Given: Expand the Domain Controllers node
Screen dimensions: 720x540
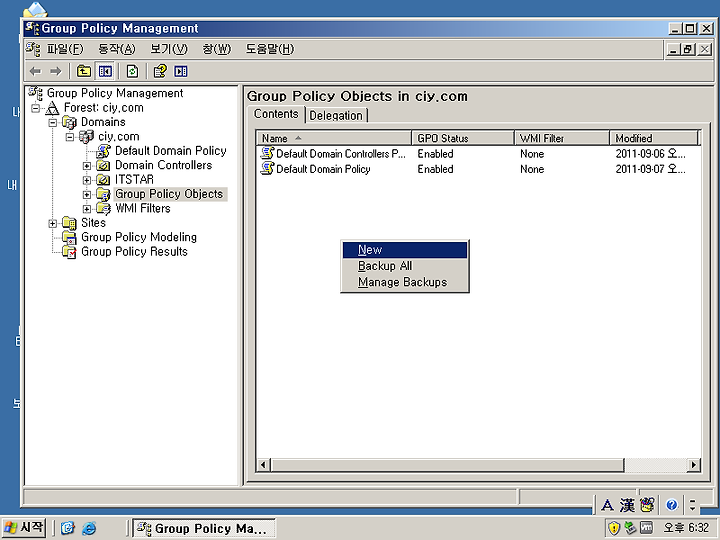Looking at the screenshot, I should tap(87, 166).
